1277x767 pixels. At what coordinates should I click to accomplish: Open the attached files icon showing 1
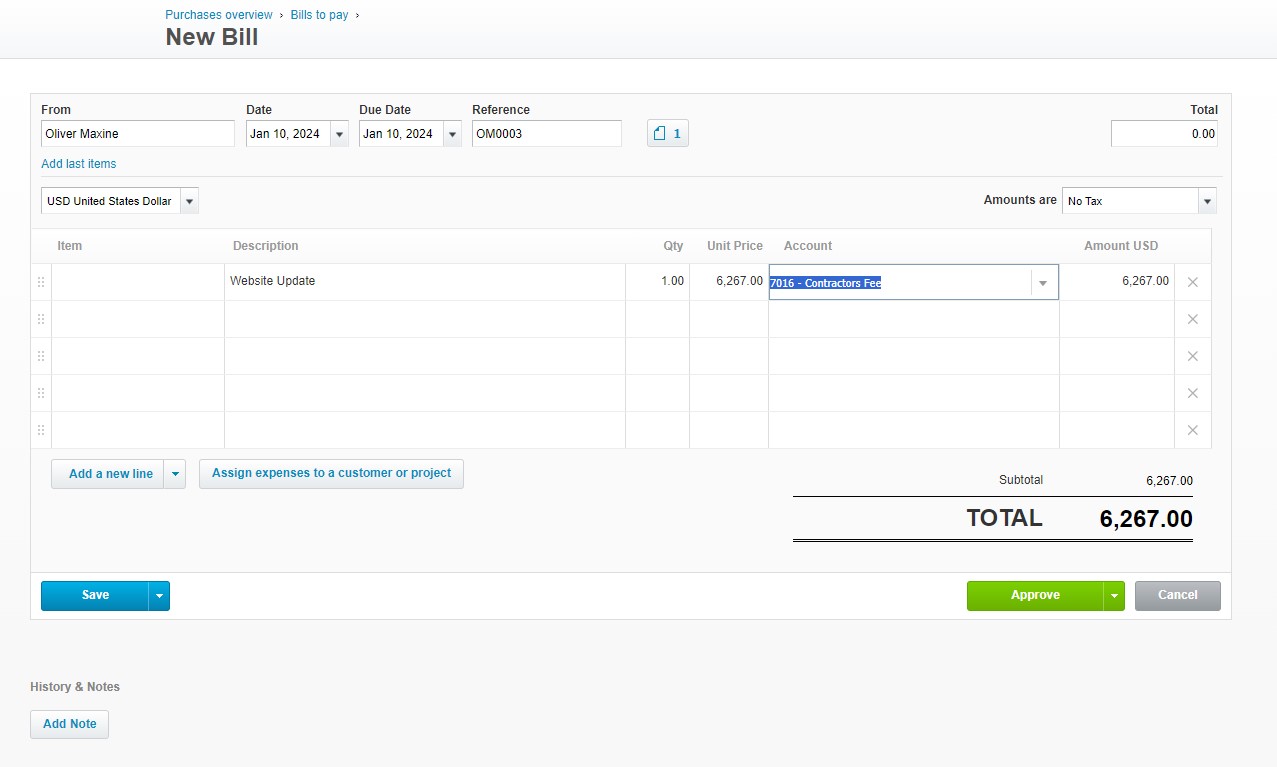coord(668,133)
